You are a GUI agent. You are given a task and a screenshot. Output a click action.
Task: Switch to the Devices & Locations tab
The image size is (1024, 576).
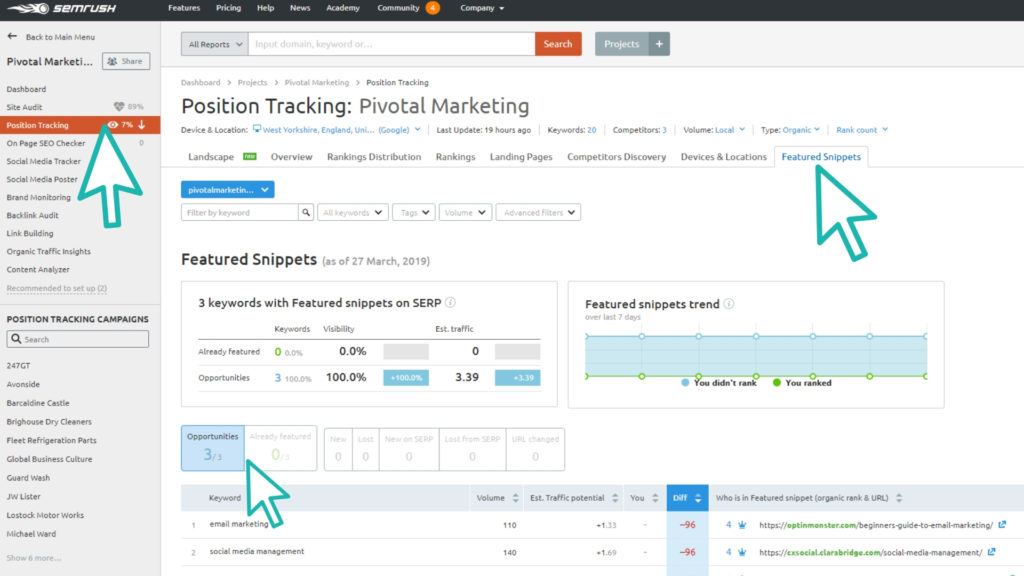pyautogui.click(x=724, y=157)
